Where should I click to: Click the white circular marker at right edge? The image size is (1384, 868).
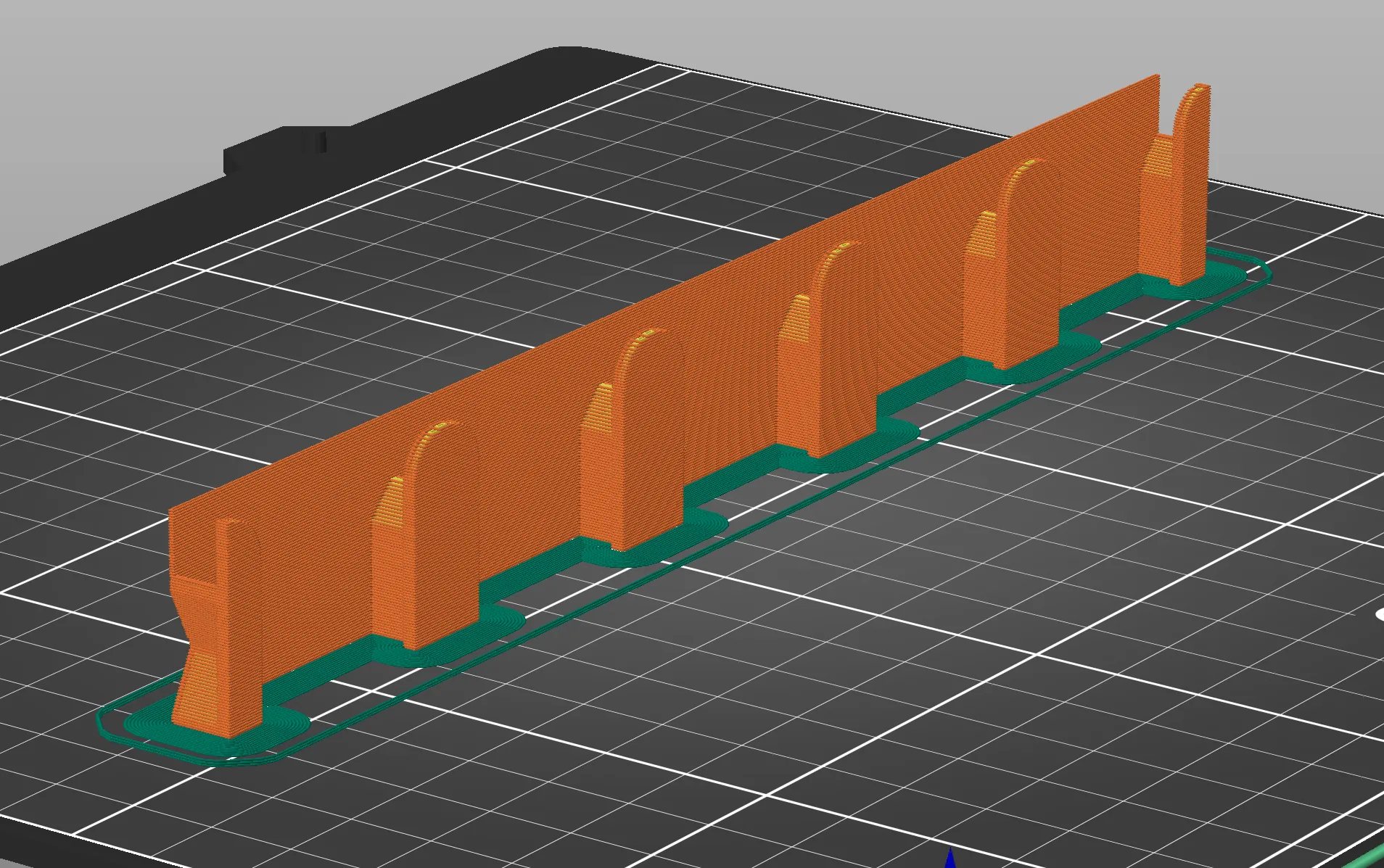click(1379, 615)
